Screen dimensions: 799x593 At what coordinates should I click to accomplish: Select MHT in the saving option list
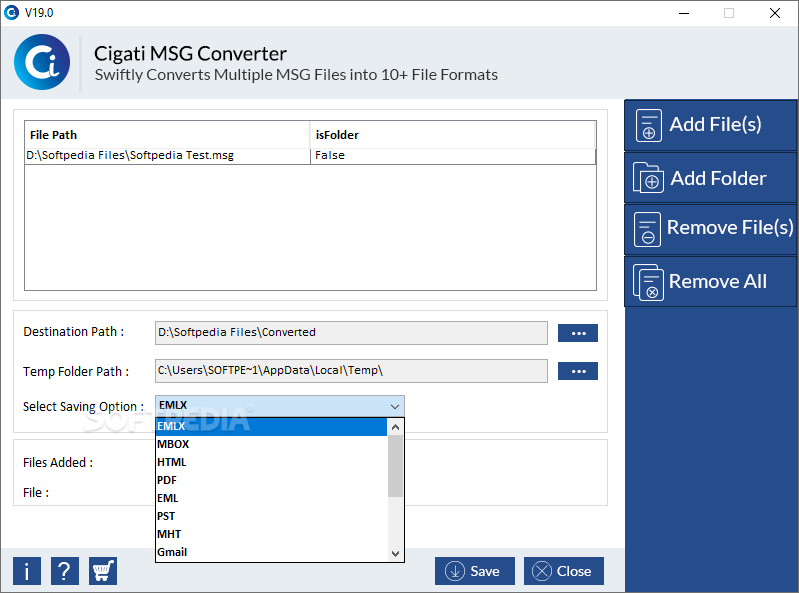click(x=271, y=534)
